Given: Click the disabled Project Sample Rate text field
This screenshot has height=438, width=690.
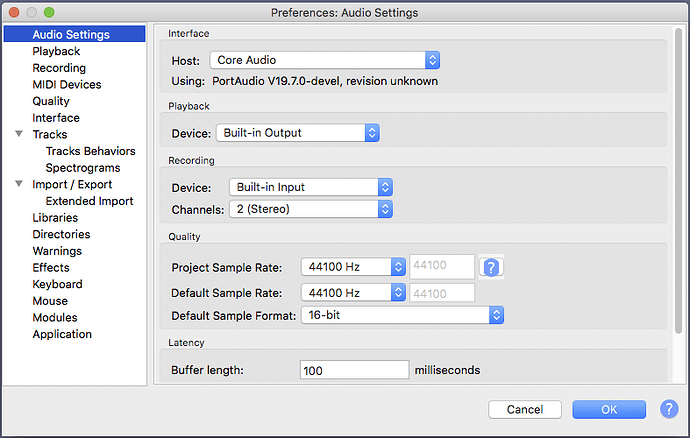Looking at the screenshot, I should [442, 266].
